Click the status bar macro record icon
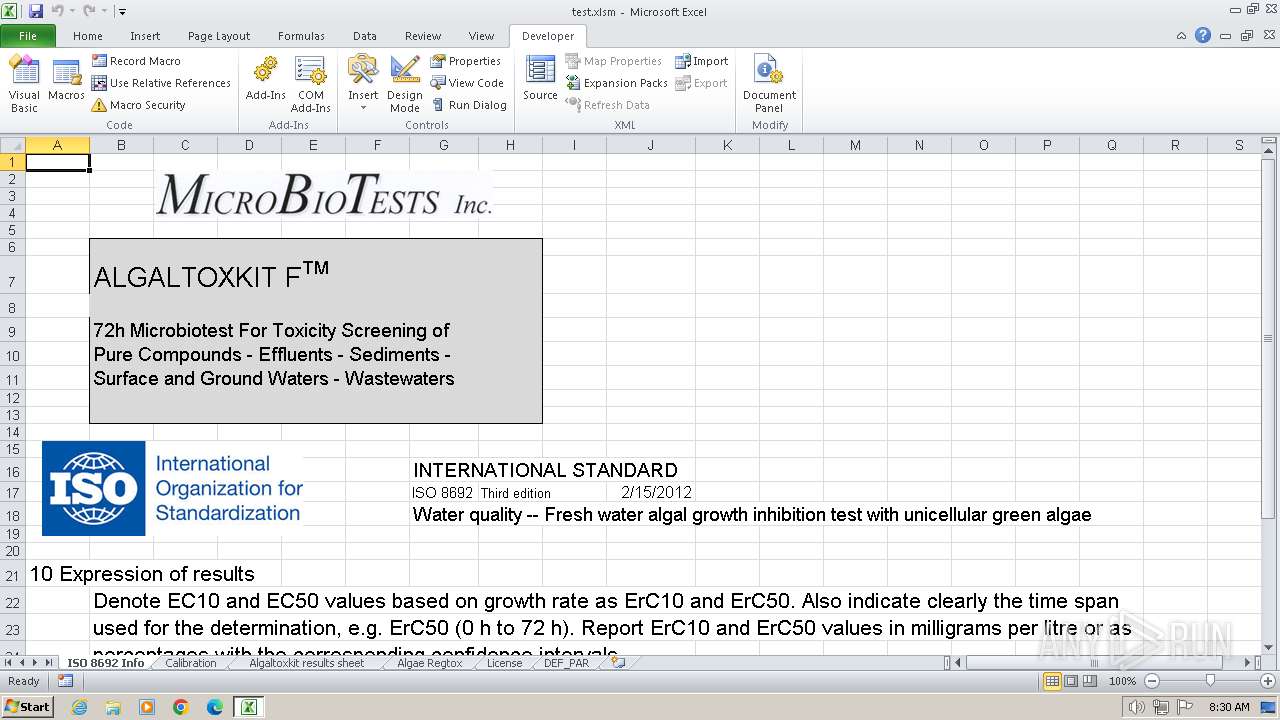This screenshot has width=1280, height=720. coord(65,681)
